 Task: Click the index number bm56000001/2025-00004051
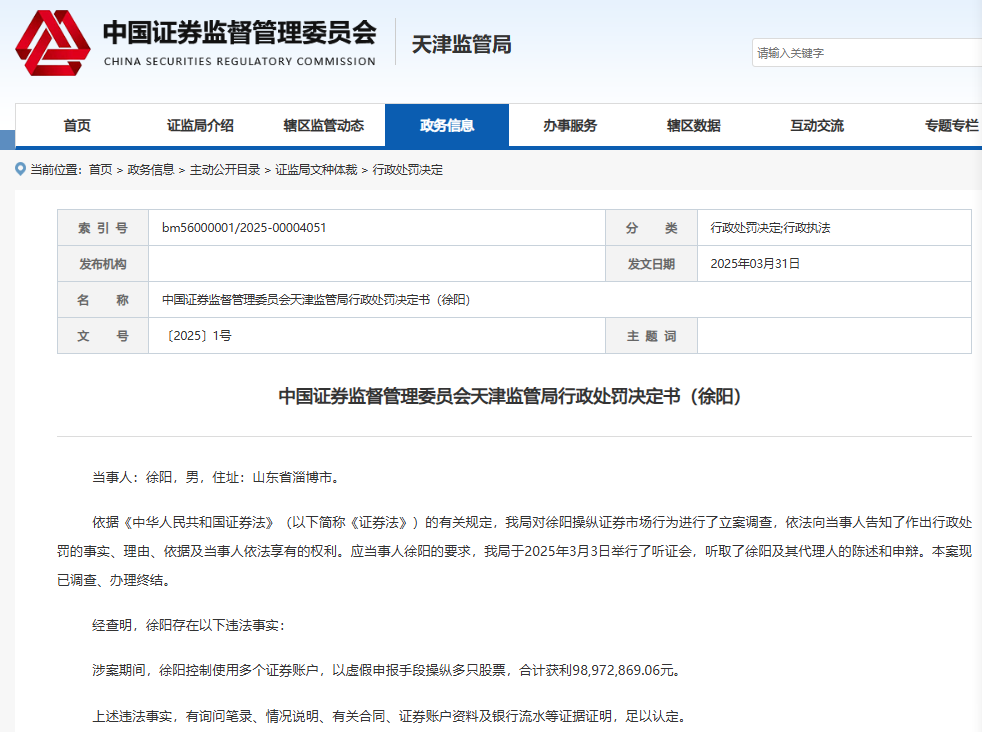[244, 228]
